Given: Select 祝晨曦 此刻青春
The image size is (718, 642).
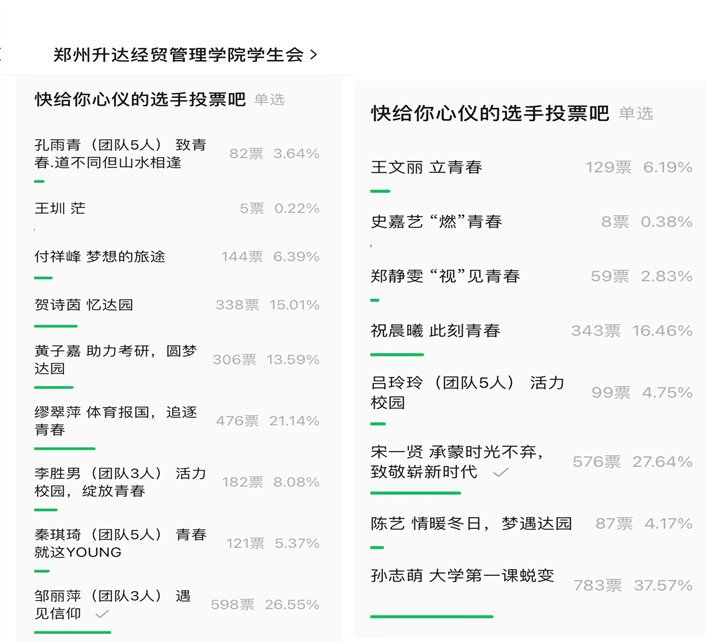Looking at the screenshot, I should 435,330.
